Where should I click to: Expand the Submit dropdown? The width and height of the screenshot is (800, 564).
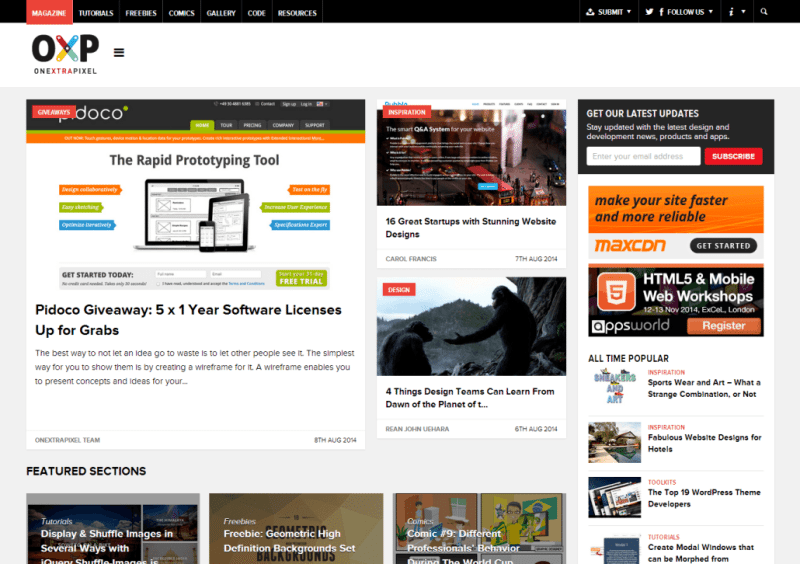click(x=609, y=12)
